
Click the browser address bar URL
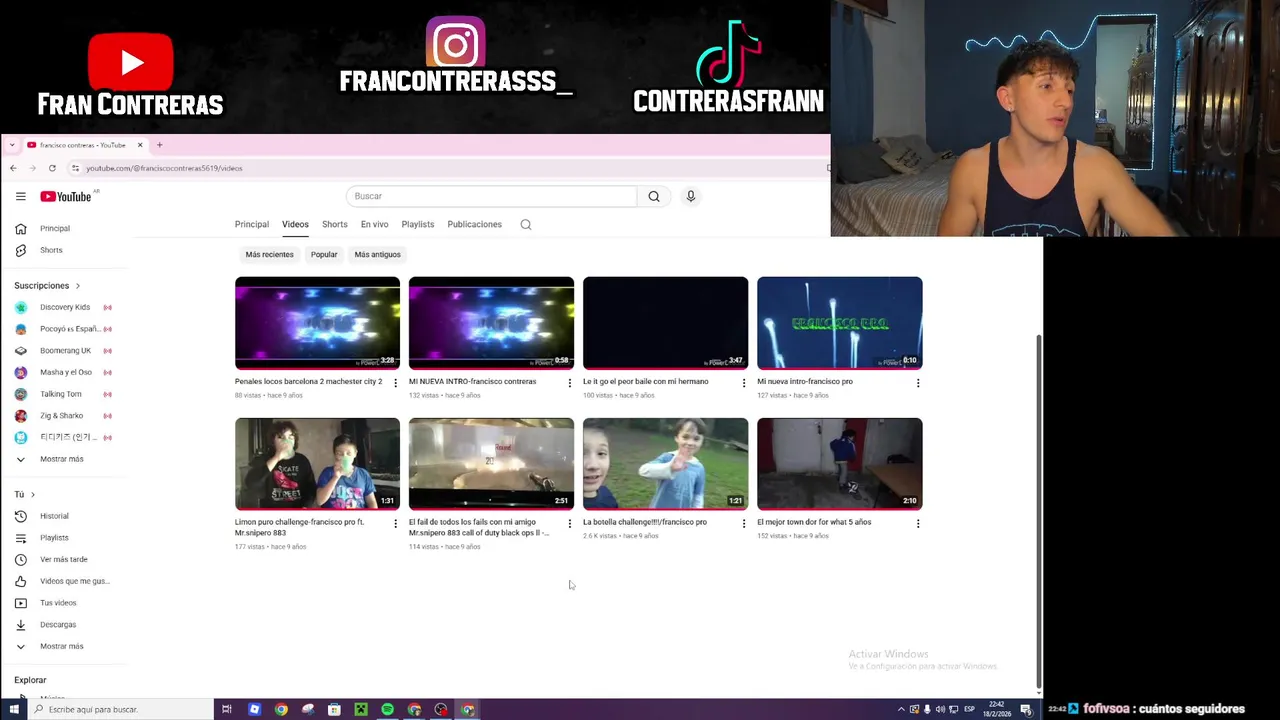click(x=164, y=168)
